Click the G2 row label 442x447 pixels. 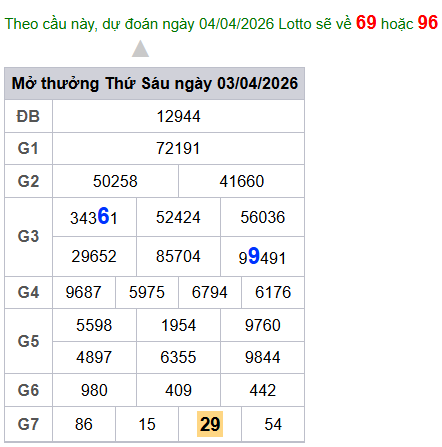coord(28,181)
